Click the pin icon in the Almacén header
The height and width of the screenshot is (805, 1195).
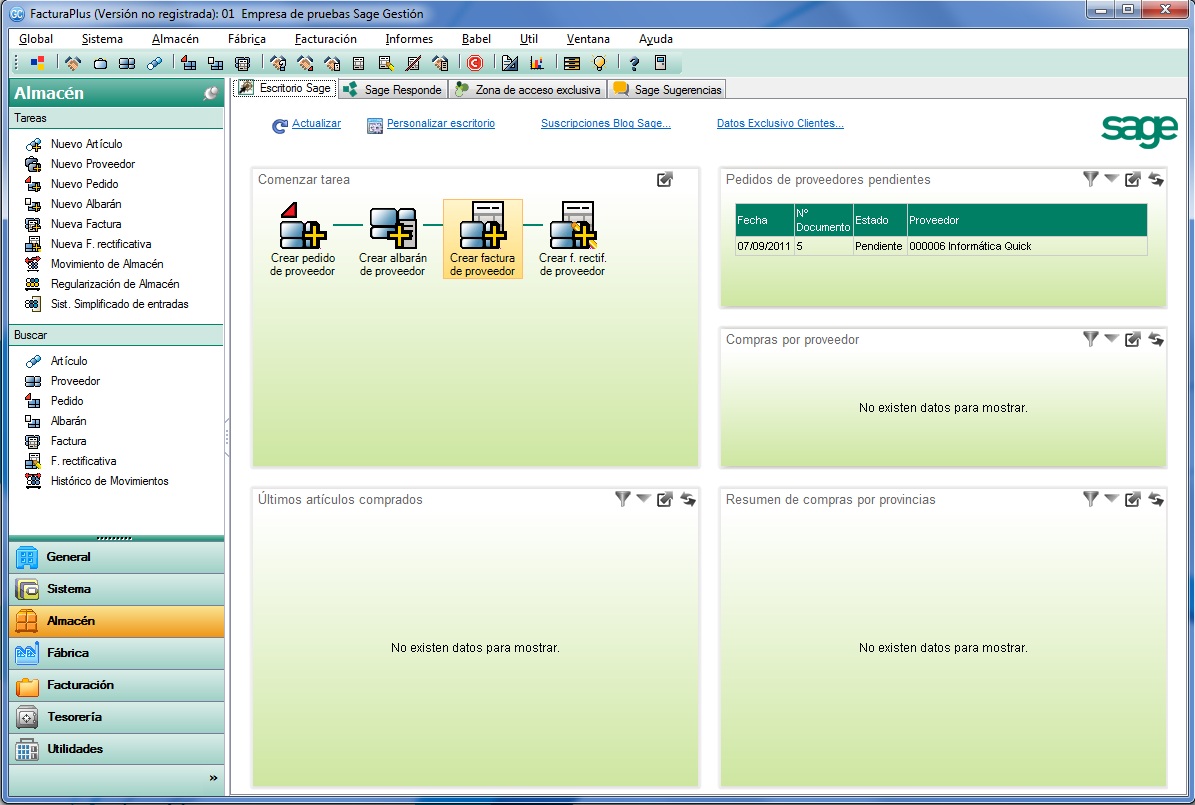[x=210, y=93]
